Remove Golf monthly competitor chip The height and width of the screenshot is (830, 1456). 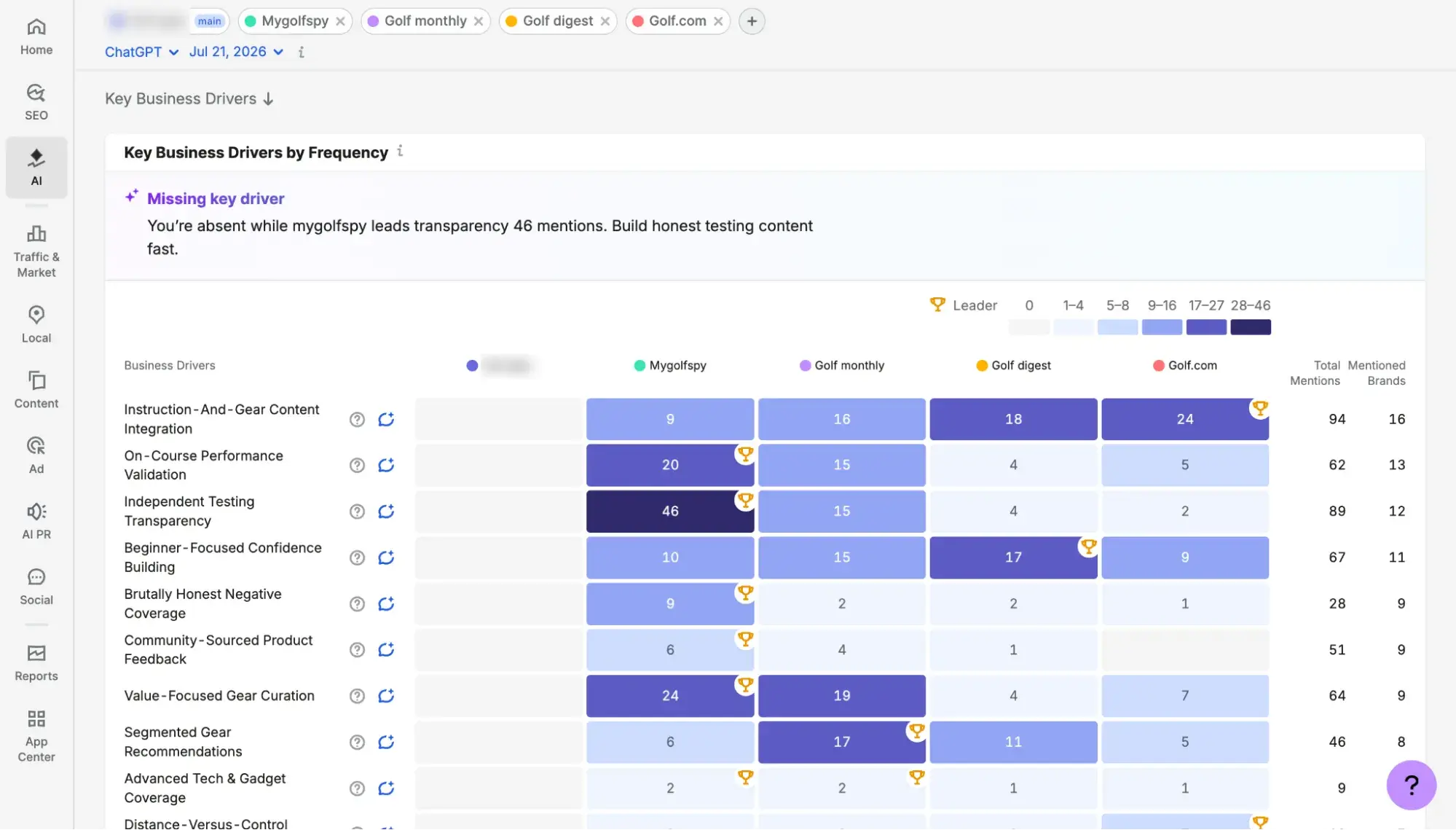point(479,21)
